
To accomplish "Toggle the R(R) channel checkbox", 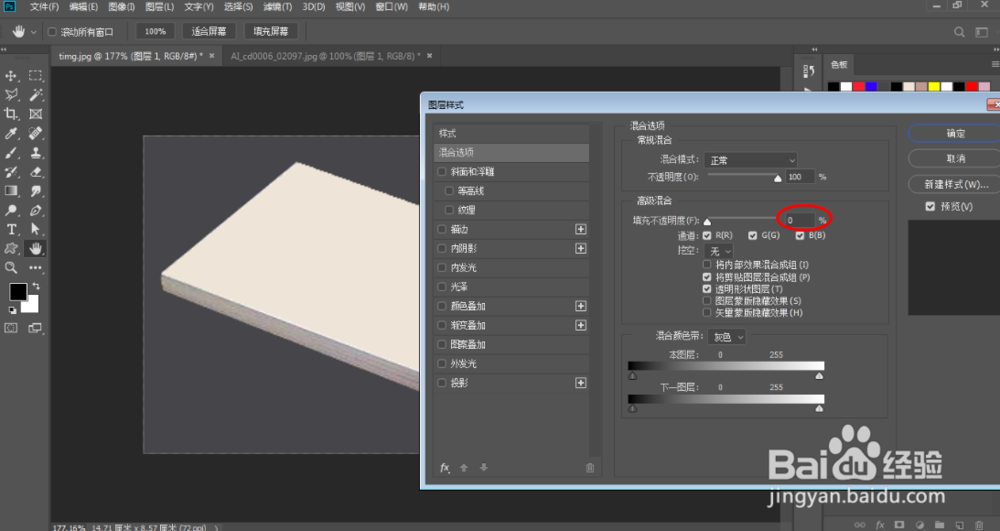I will 707,235.
